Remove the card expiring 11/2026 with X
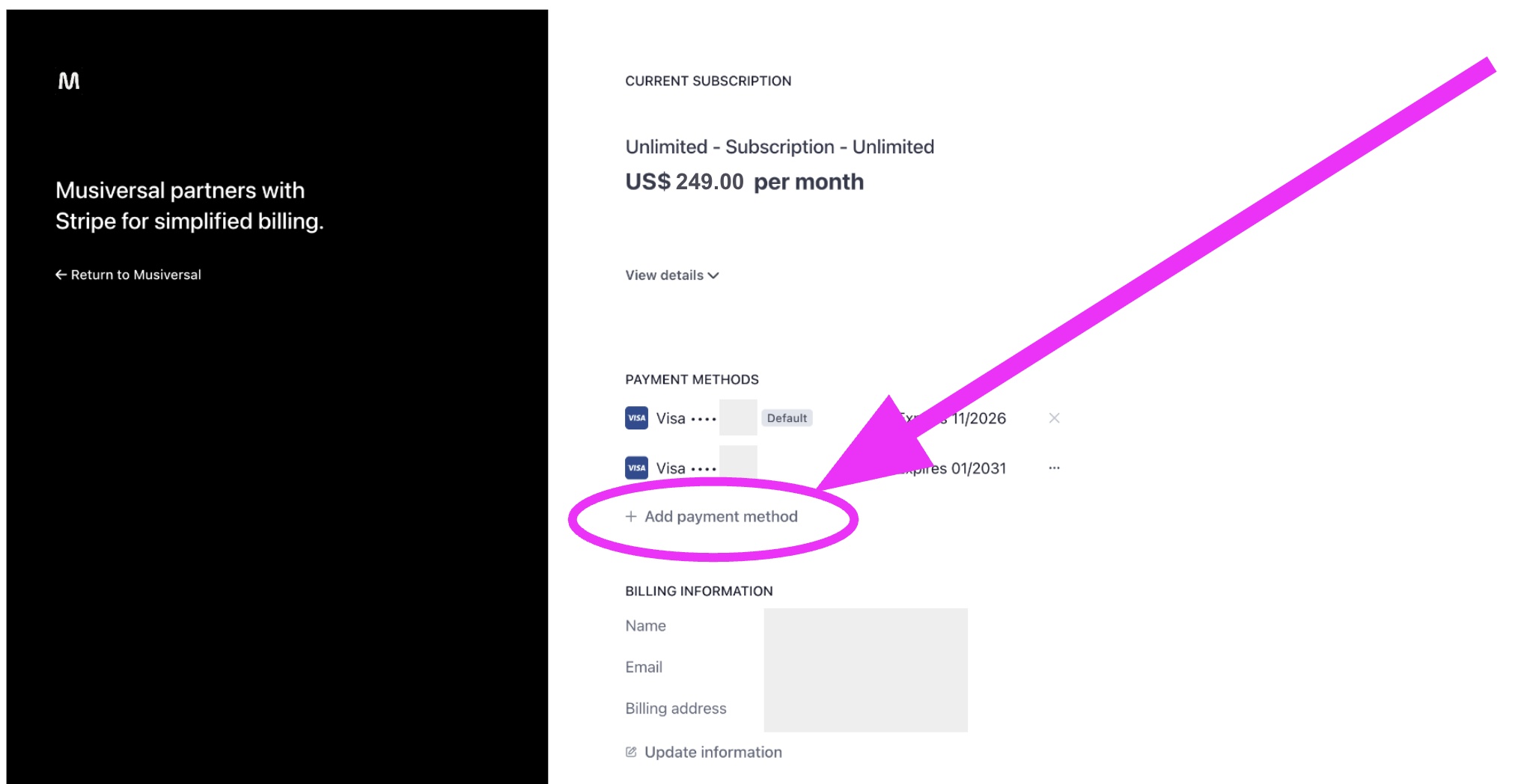 click(1054, 418)
